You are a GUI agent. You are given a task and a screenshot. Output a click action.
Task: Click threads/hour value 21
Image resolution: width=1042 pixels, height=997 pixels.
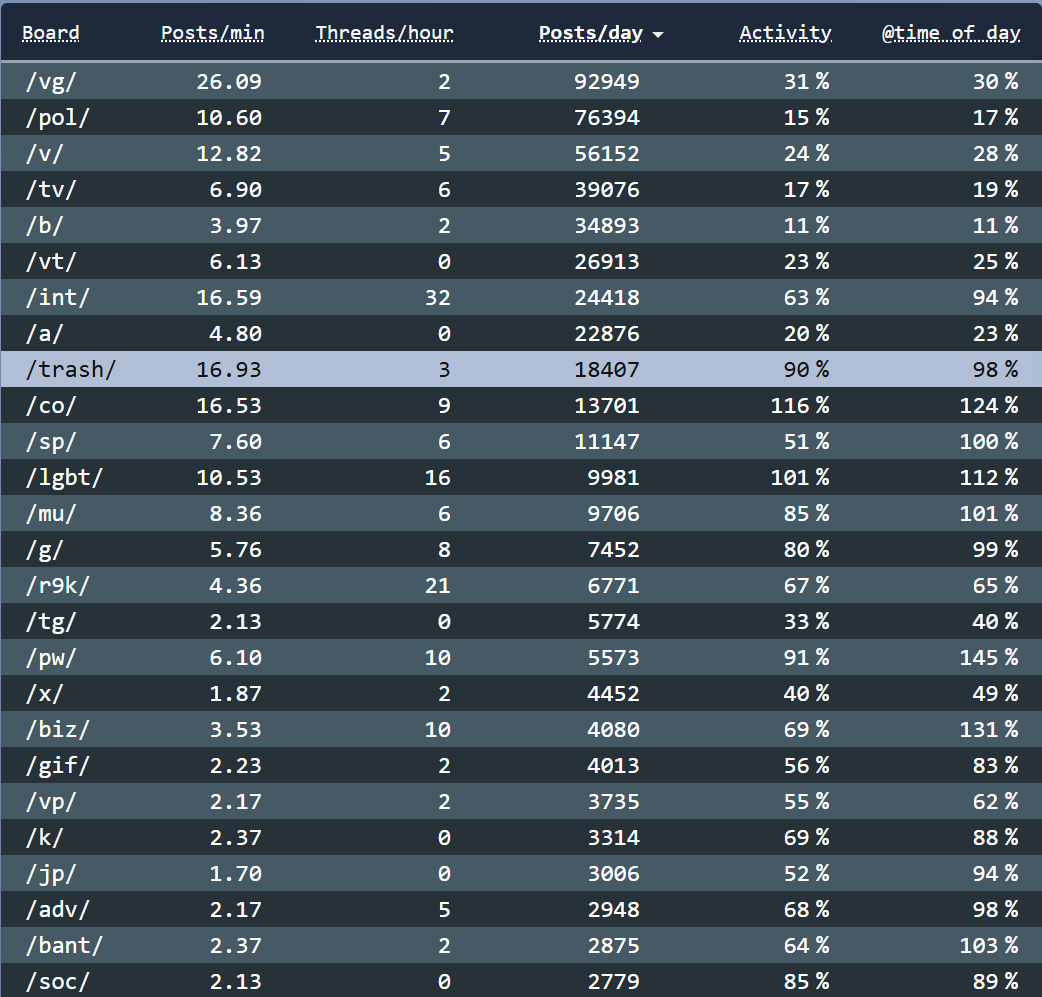coord(438,585)
